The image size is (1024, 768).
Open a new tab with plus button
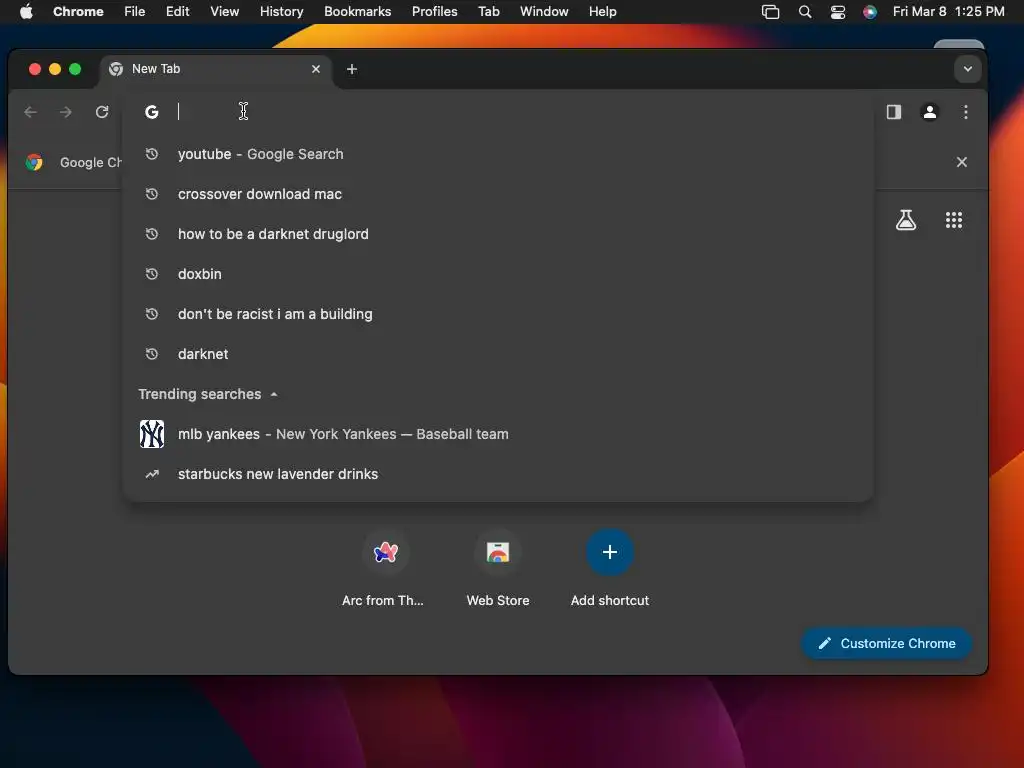click(351, 69)
